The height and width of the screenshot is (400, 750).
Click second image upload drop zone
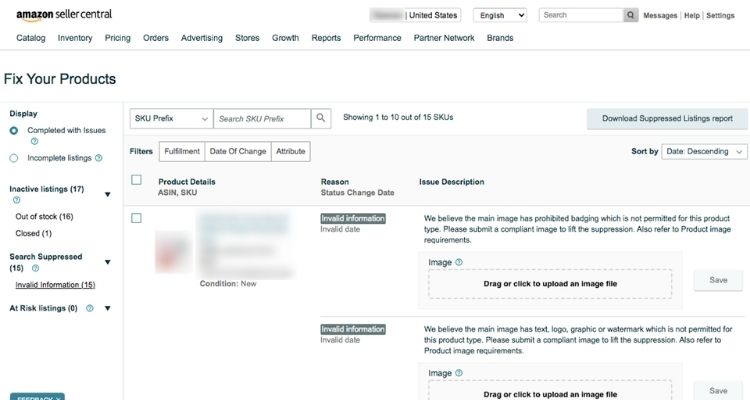pyautogui.click(x=550, y=390)
